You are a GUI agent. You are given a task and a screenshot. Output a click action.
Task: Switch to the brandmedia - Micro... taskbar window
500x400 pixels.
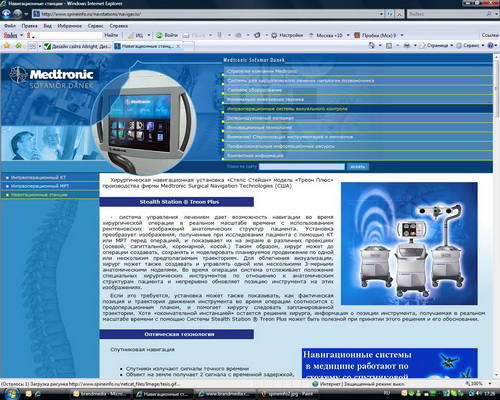coord(100,394)
